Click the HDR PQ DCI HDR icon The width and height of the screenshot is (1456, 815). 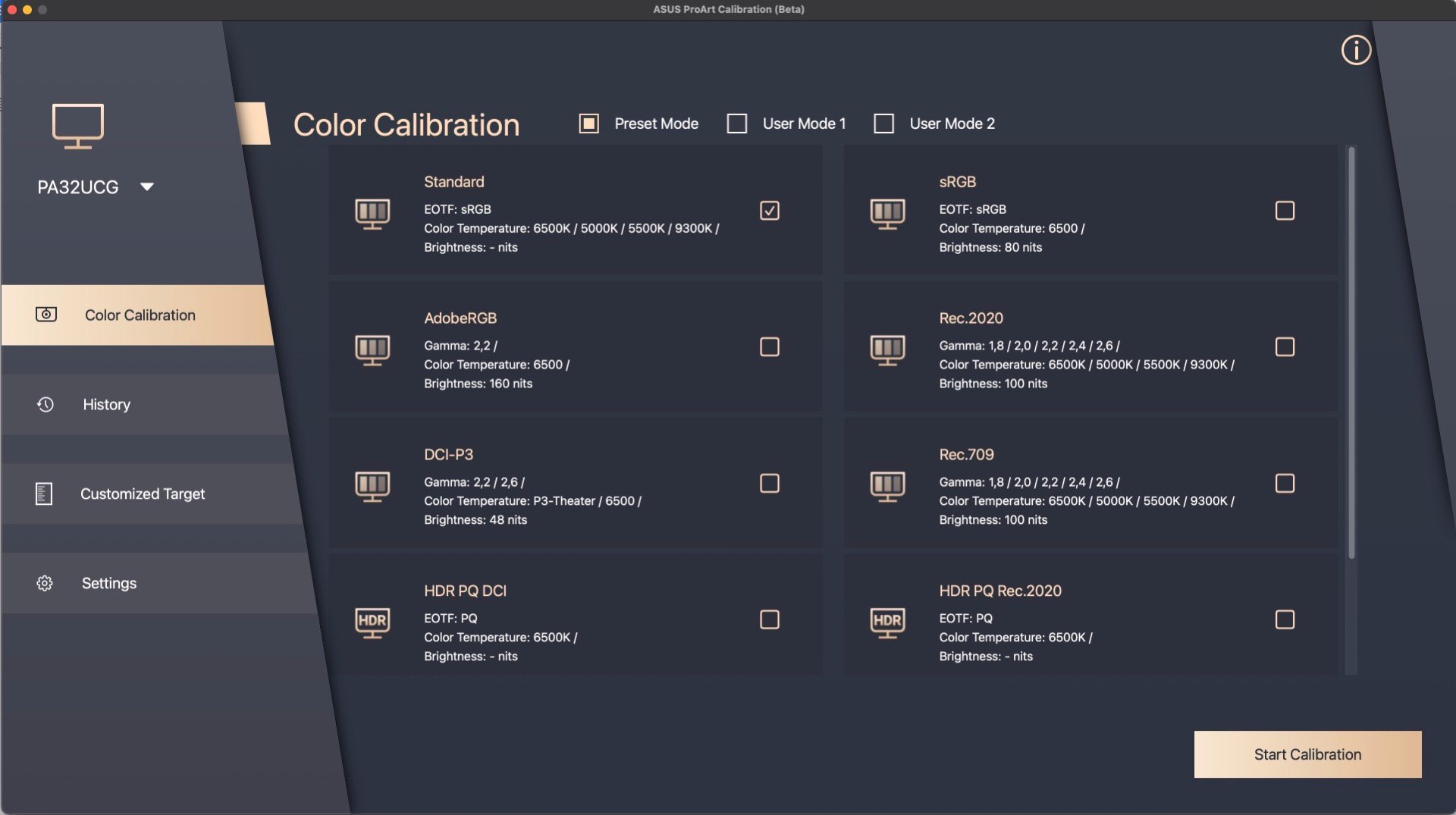(x=372, y=623)
